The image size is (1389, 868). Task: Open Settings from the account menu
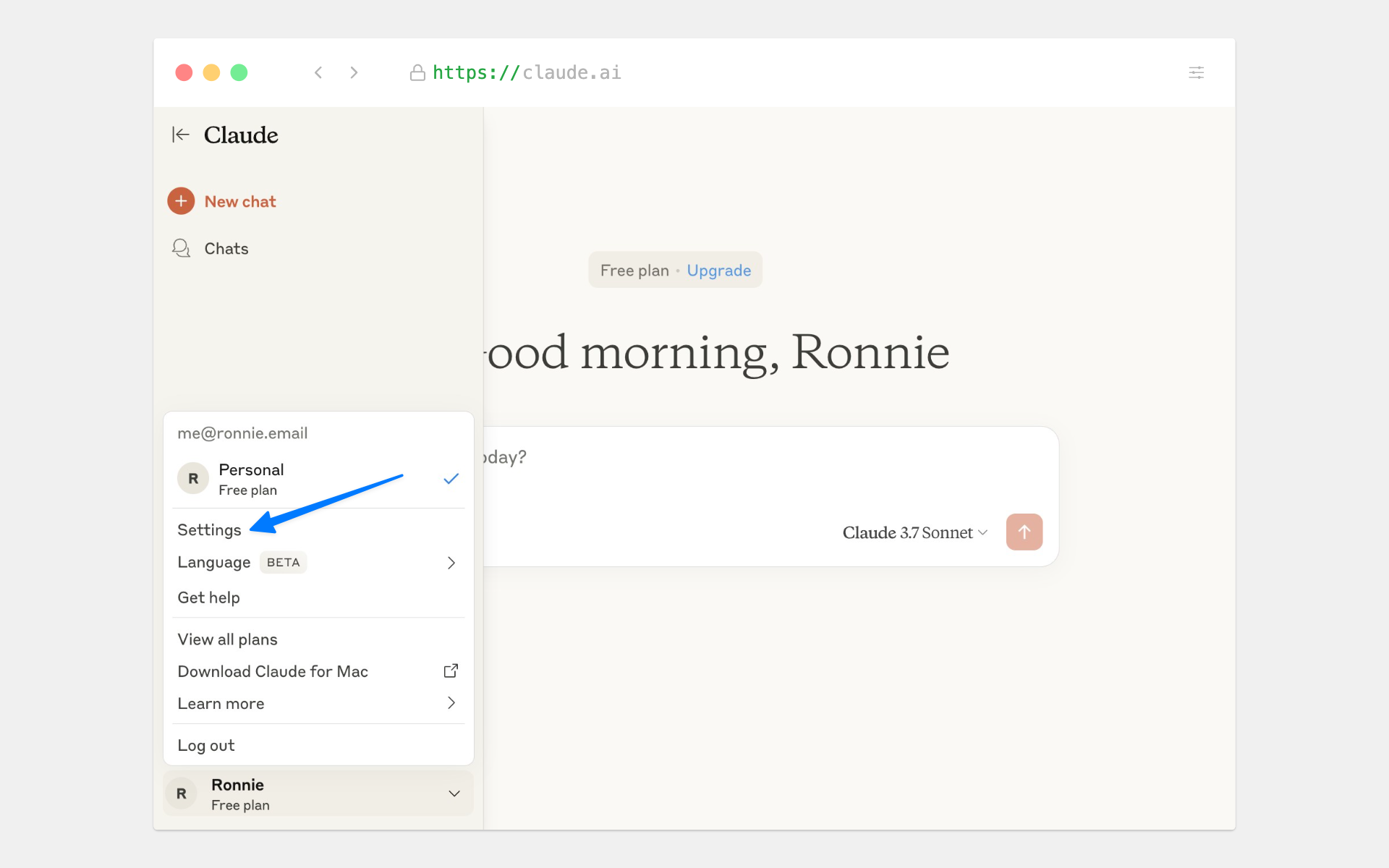click(209, 530)
